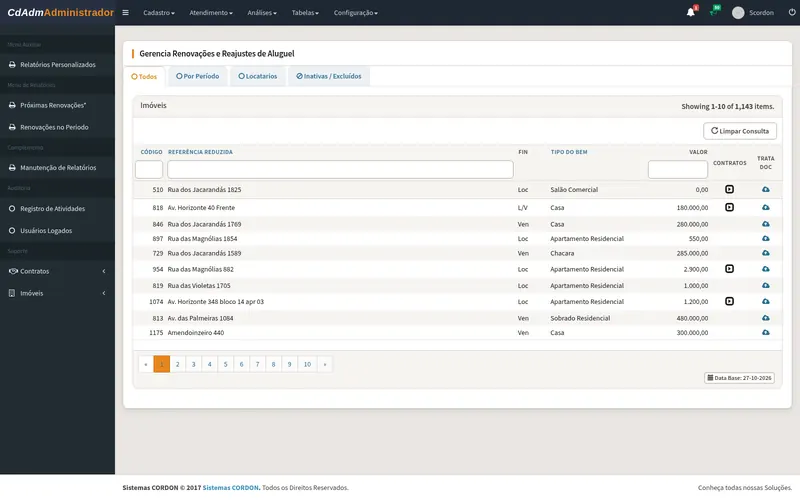Open contracts icon for Av. Horizonte 40 Frente
The image size is (800, 500).
tap(729, 207)
